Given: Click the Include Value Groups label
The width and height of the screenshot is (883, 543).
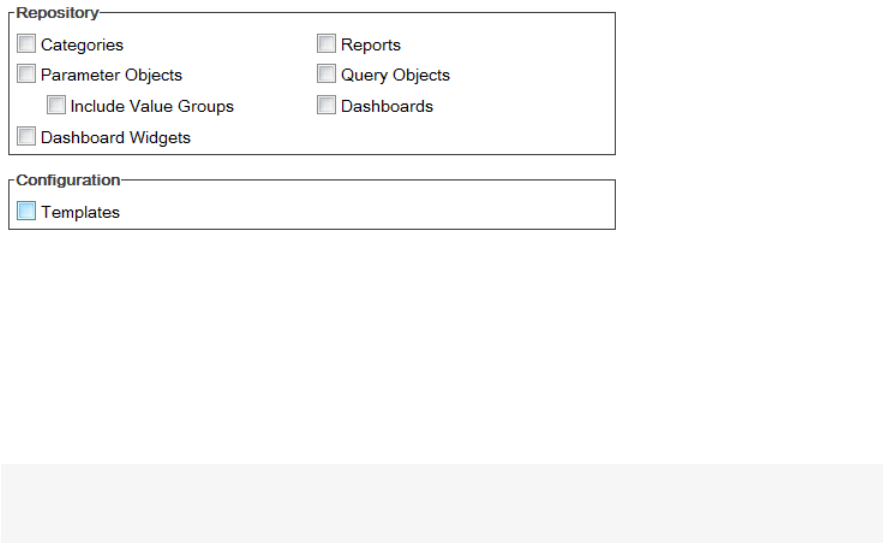Looking at the screenshot, I should click(151, 106).
